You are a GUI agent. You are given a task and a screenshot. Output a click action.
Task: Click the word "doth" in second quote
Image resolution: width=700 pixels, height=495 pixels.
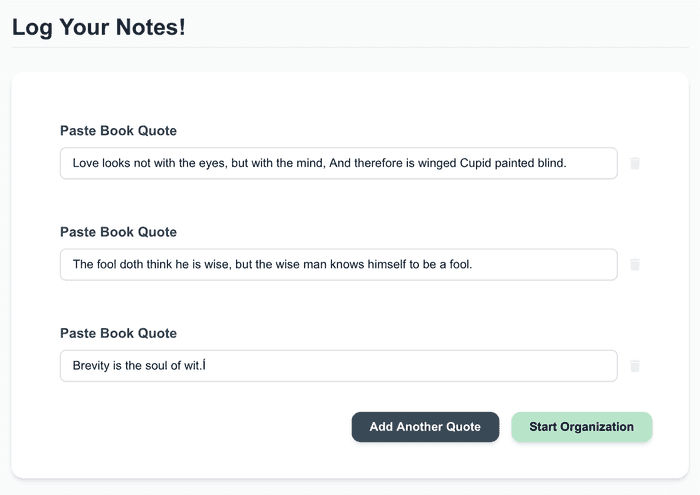point(134,265)
